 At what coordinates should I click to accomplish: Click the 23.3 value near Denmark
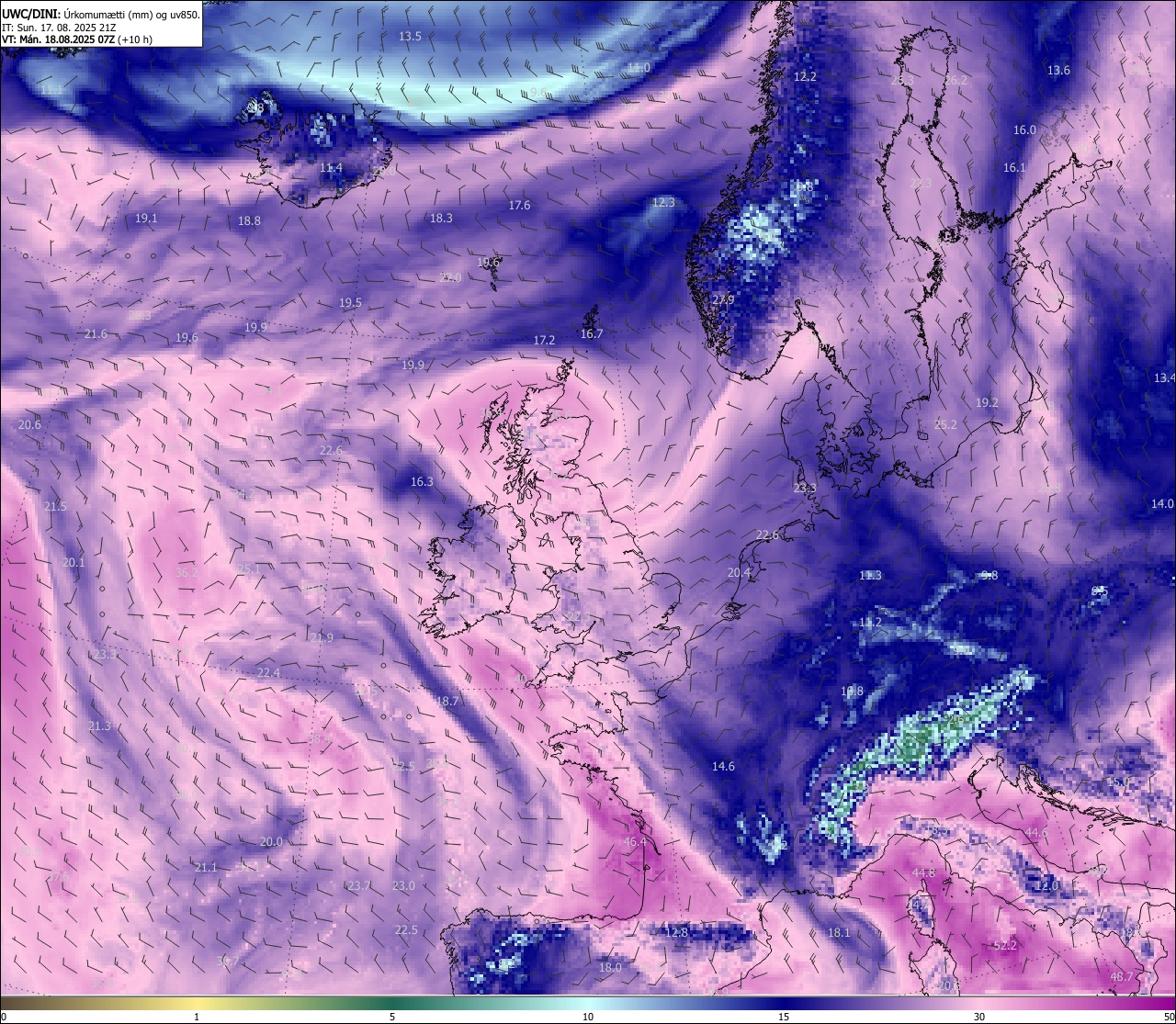tap(805, 488)
